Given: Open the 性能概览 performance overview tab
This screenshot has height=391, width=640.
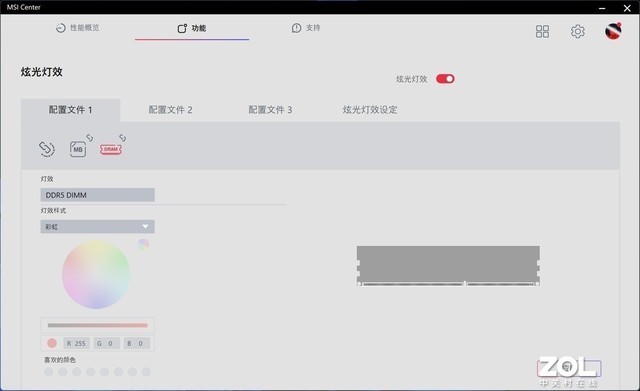Looking at the screenshot, I should [78, 28].
